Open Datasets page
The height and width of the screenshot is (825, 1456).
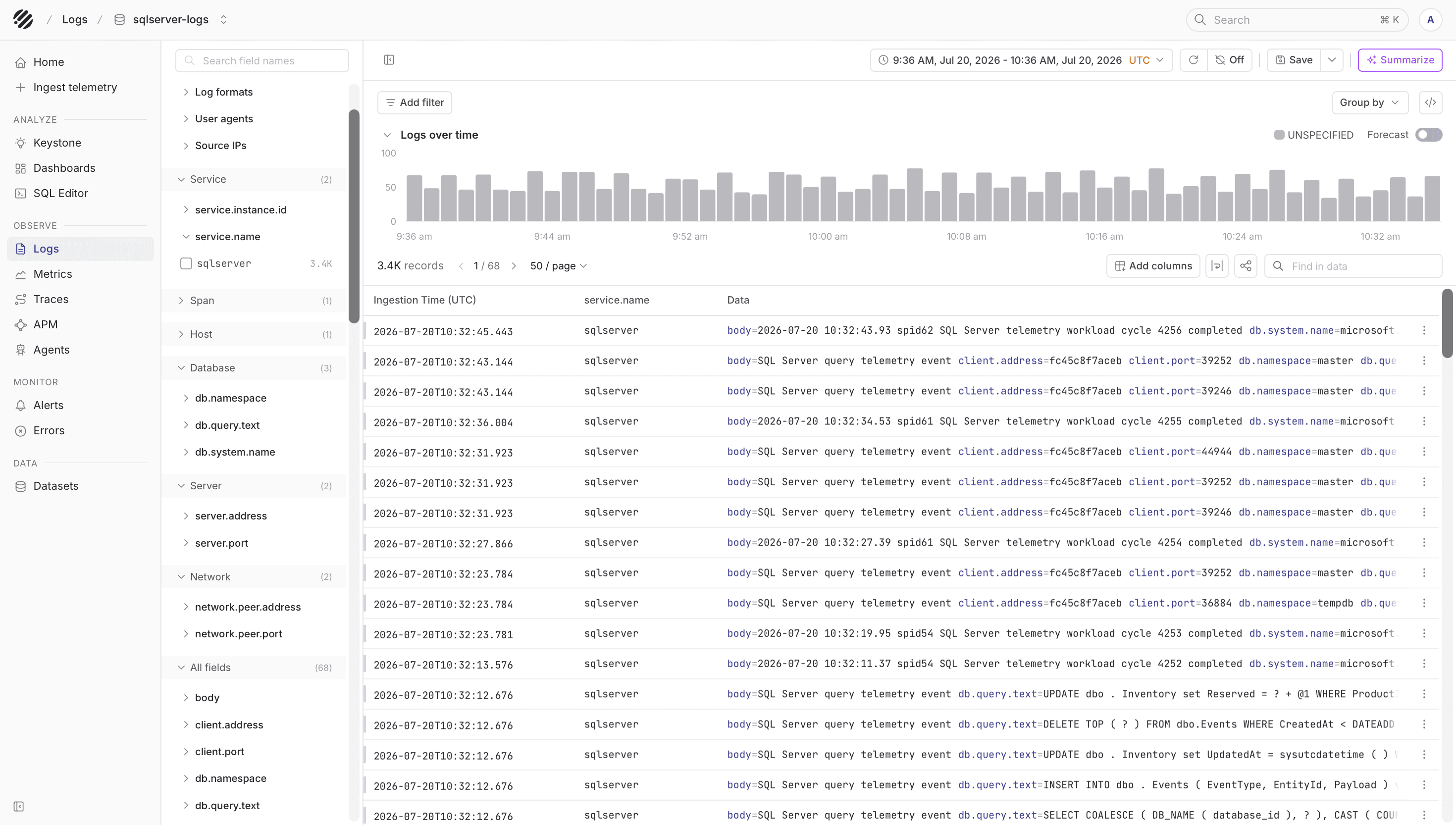point(80,486)
